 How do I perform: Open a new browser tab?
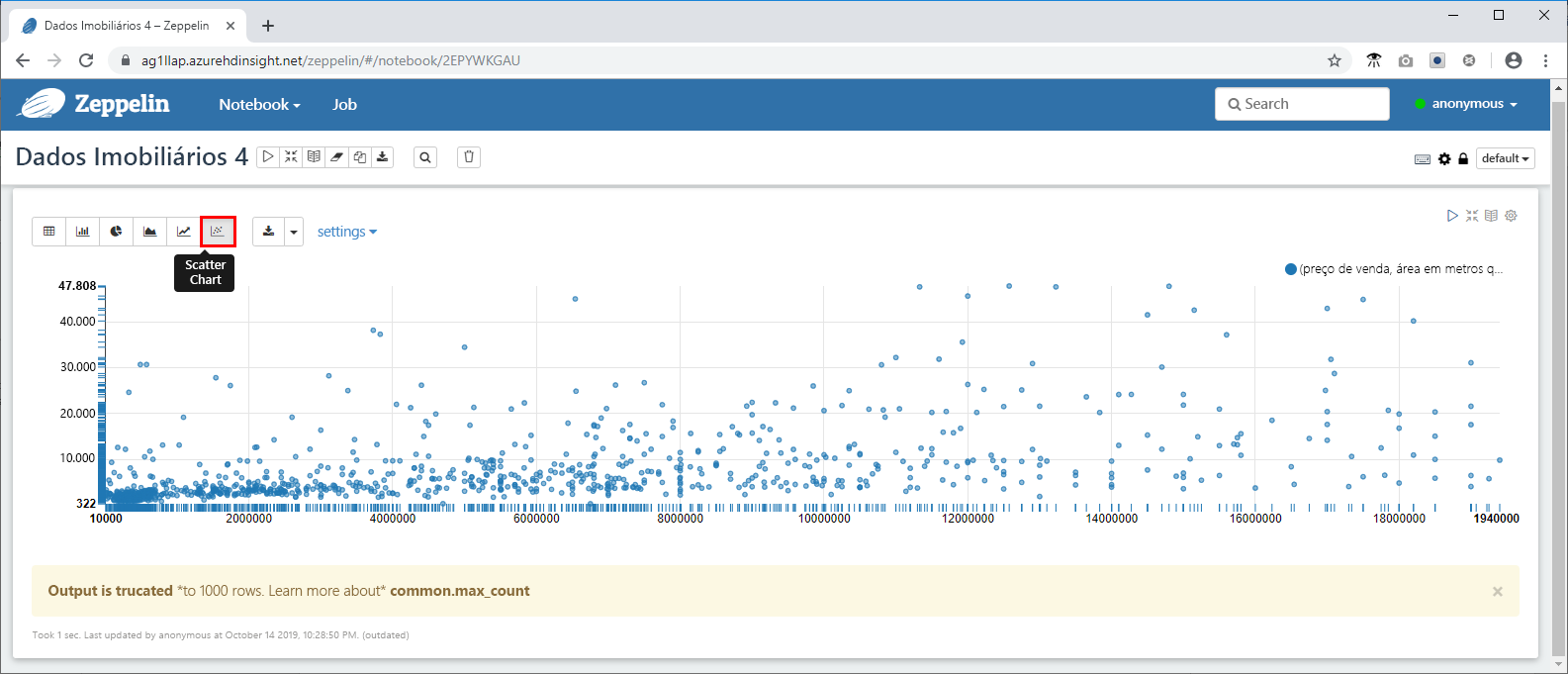tap(268, 26)
